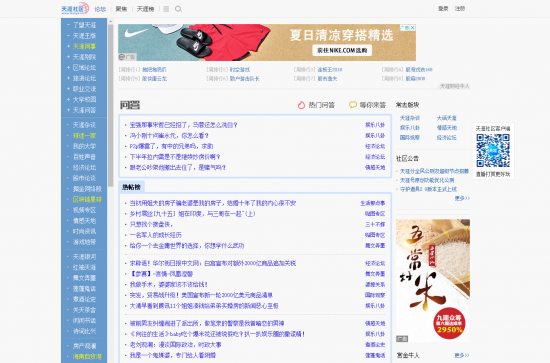Screen dimensions: 550x363
Task: Open 关天茶舍 board in sidebar
Action: (84, 310)
